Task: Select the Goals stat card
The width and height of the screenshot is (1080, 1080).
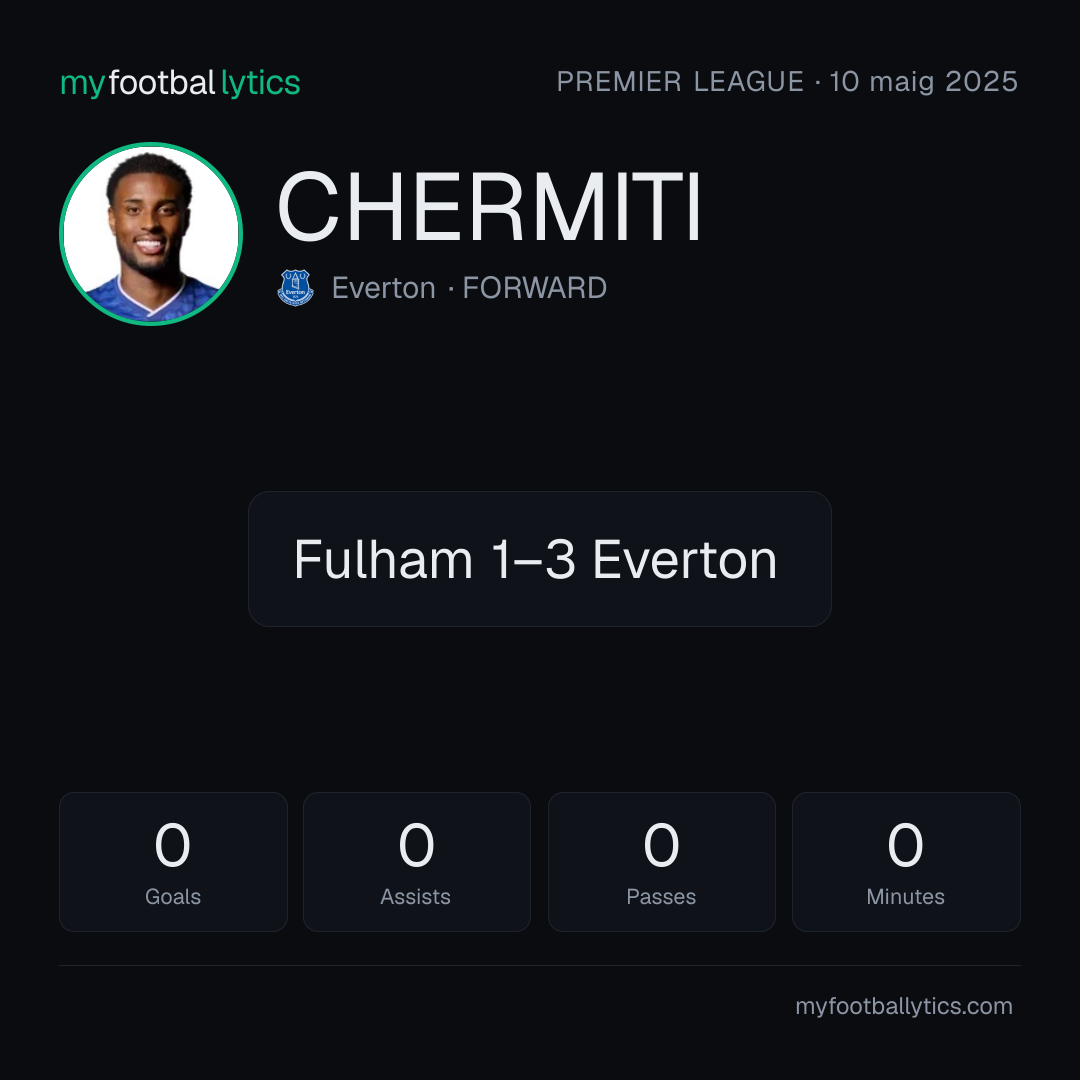Action: (x=173, y=862)
